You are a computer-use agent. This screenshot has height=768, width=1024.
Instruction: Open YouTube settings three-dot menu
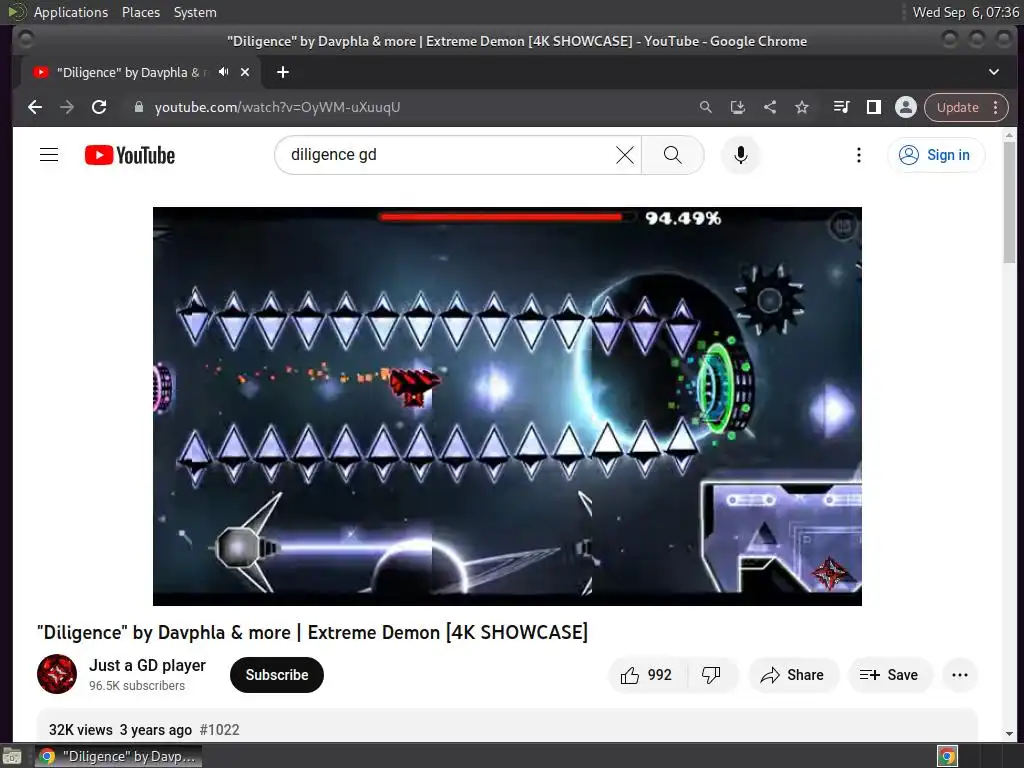coord(859,155)
